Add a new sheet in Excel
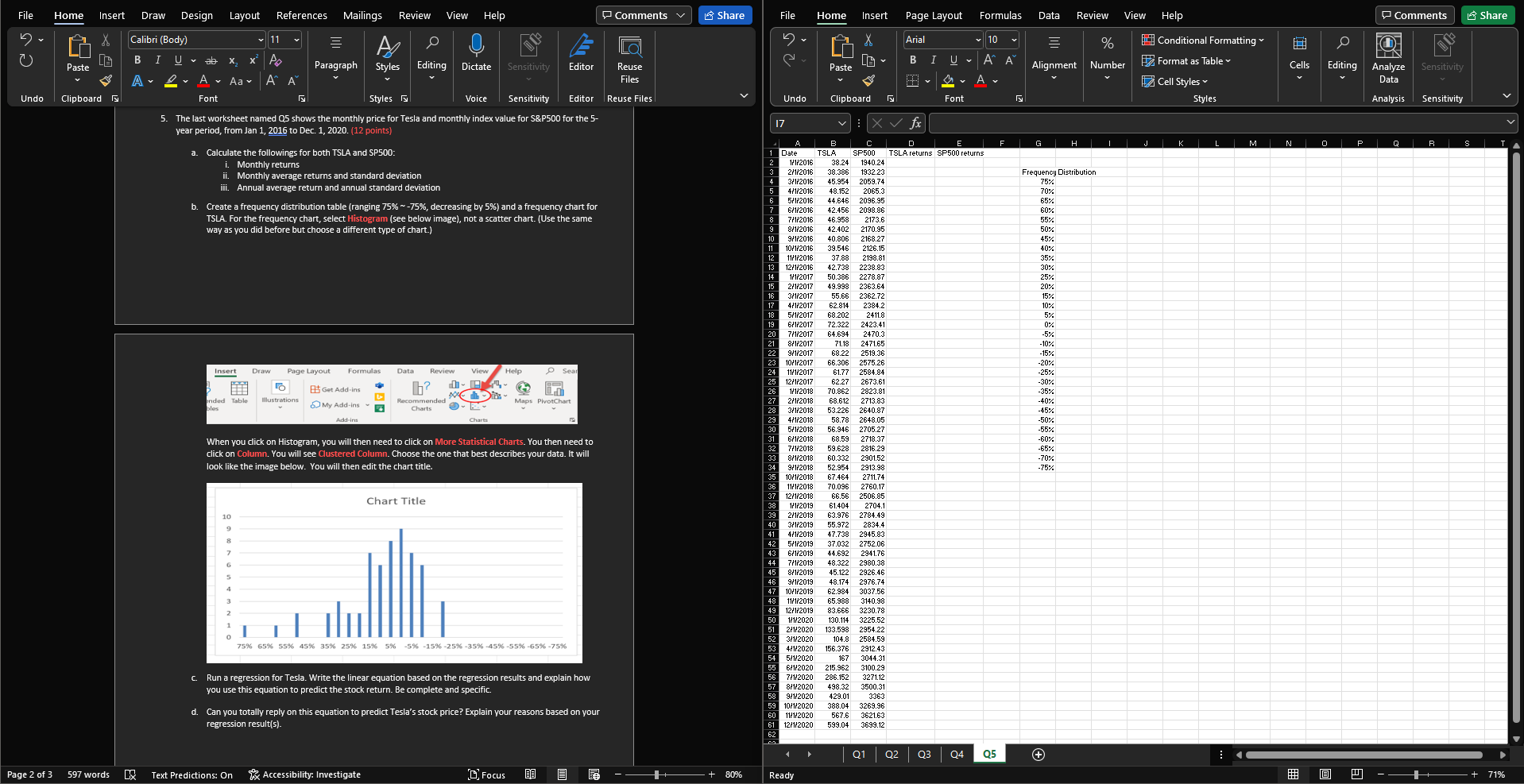Screen dimensions: 1524x784 coord(1038,755)
